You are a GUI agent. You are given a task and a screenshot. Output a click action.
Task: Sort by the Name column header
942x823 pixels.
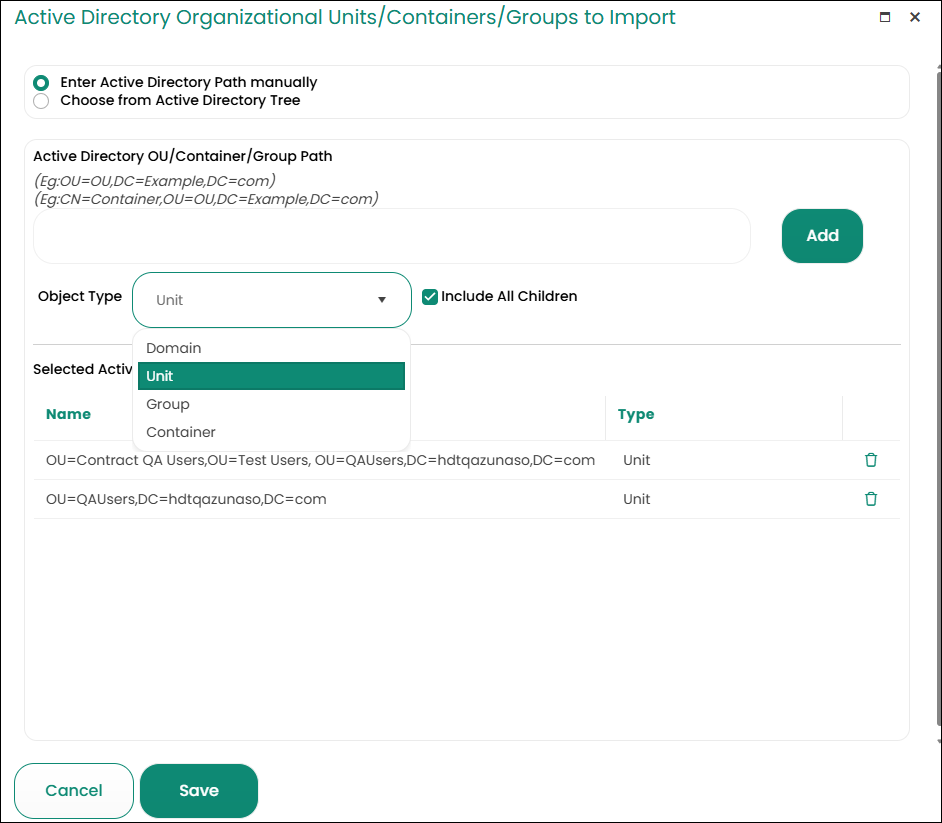(68, 414)
